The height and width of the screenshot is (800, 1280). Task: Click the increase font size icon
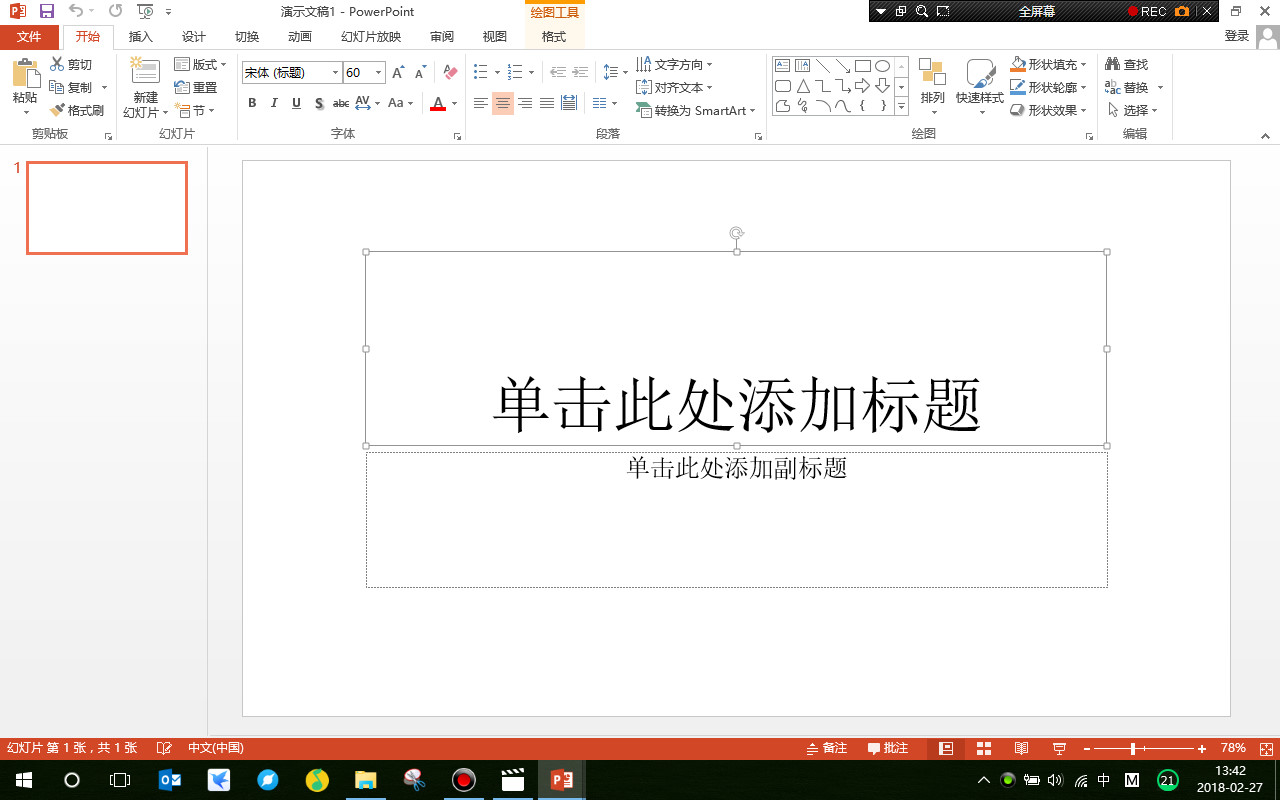tap(399, 71)
